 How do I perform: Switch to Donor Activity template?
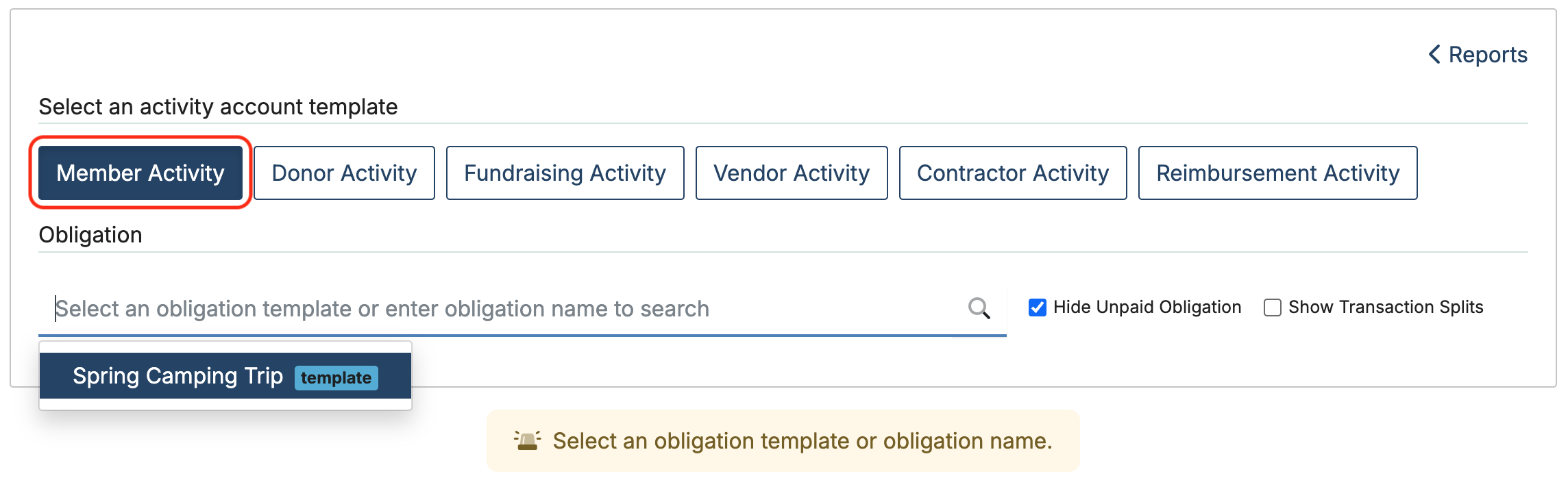click(344, 173)
